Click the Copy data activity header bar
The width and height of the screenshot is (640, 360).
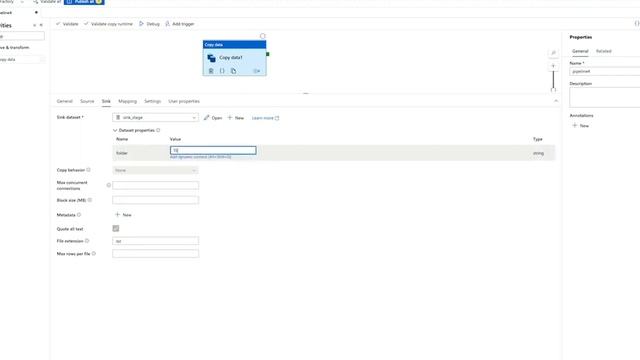234,44
